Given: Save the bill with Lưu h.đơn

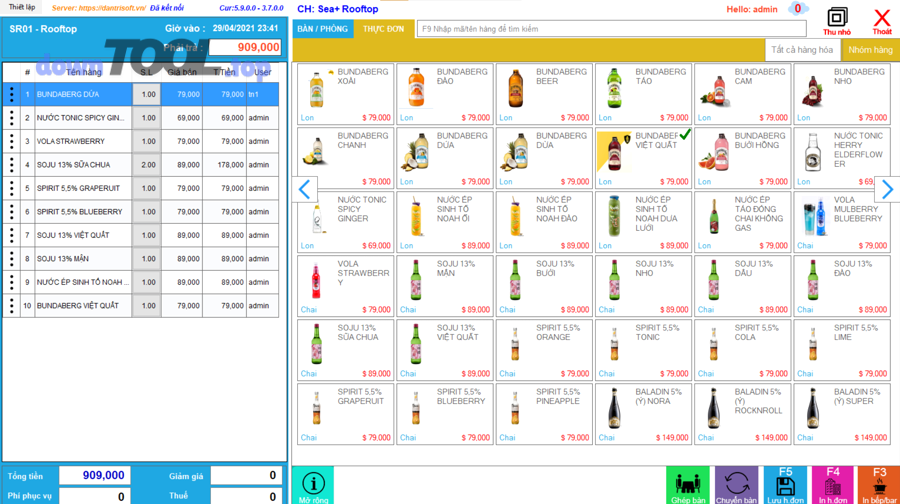Looking at the screenshot, I should tap(785, 485).
